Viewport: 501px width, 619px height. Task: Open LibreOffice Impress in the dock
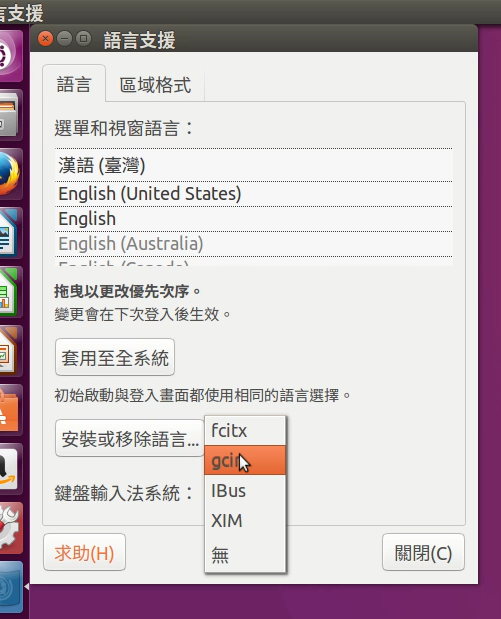click(x=9, y=351)
